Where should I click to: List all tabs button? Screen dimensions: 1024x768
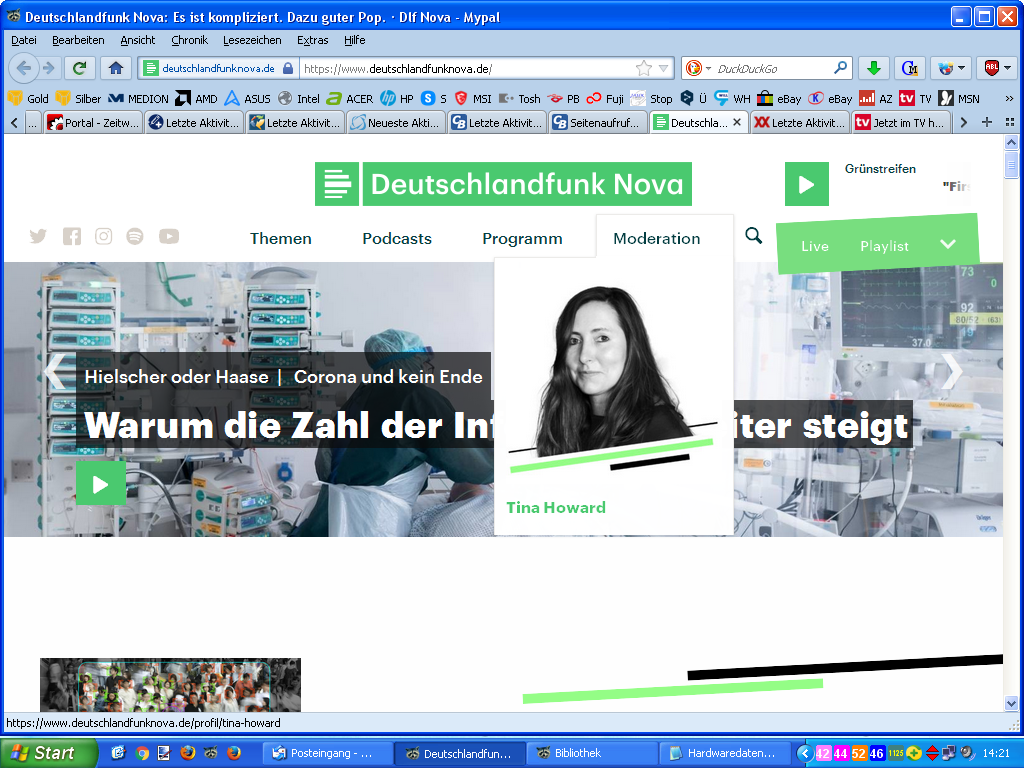point(1010,122)
